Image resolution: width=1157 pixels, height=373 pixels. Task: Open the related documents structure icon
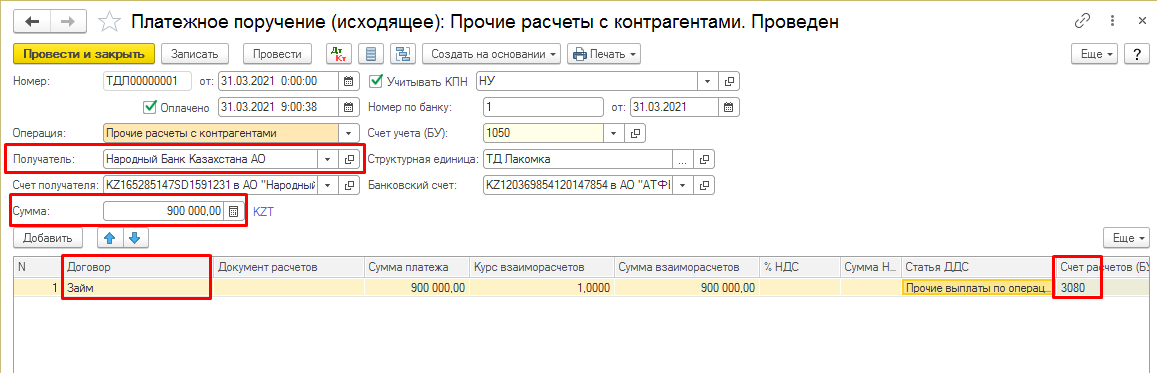tap(403, 54)
